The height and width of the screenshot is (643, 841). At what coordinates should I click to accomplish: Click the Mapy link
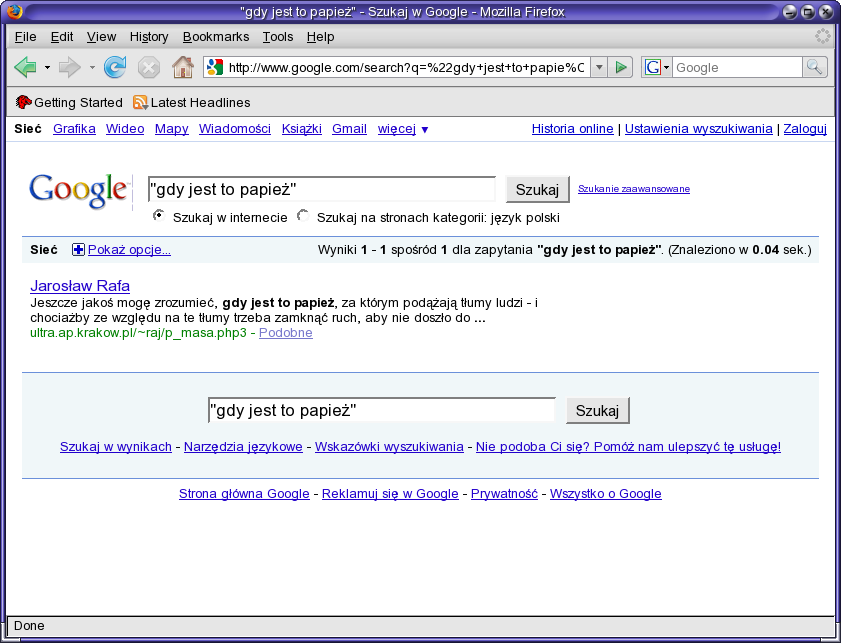tap(172, 129)
